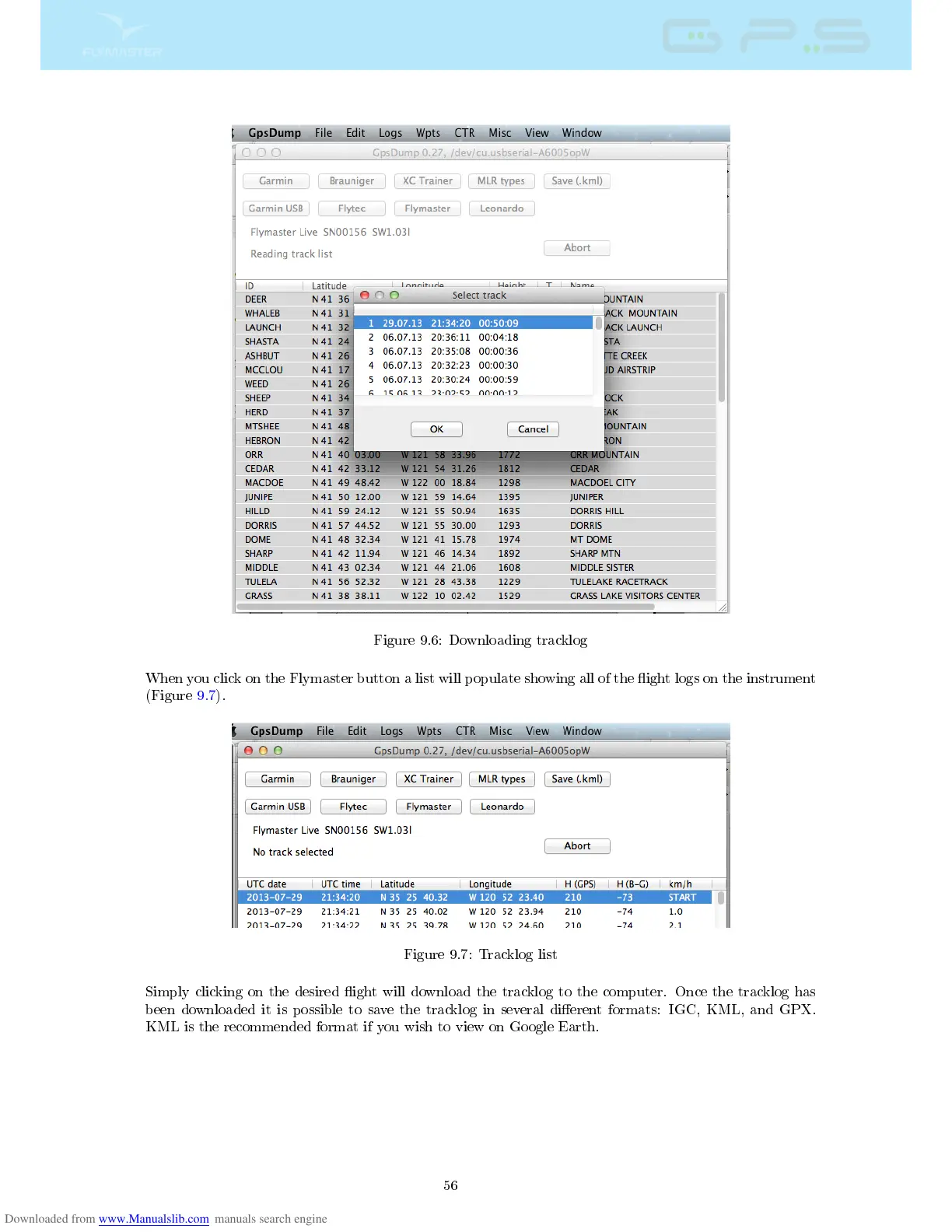Open www.Manualslib.com link

coord(154,1219)
